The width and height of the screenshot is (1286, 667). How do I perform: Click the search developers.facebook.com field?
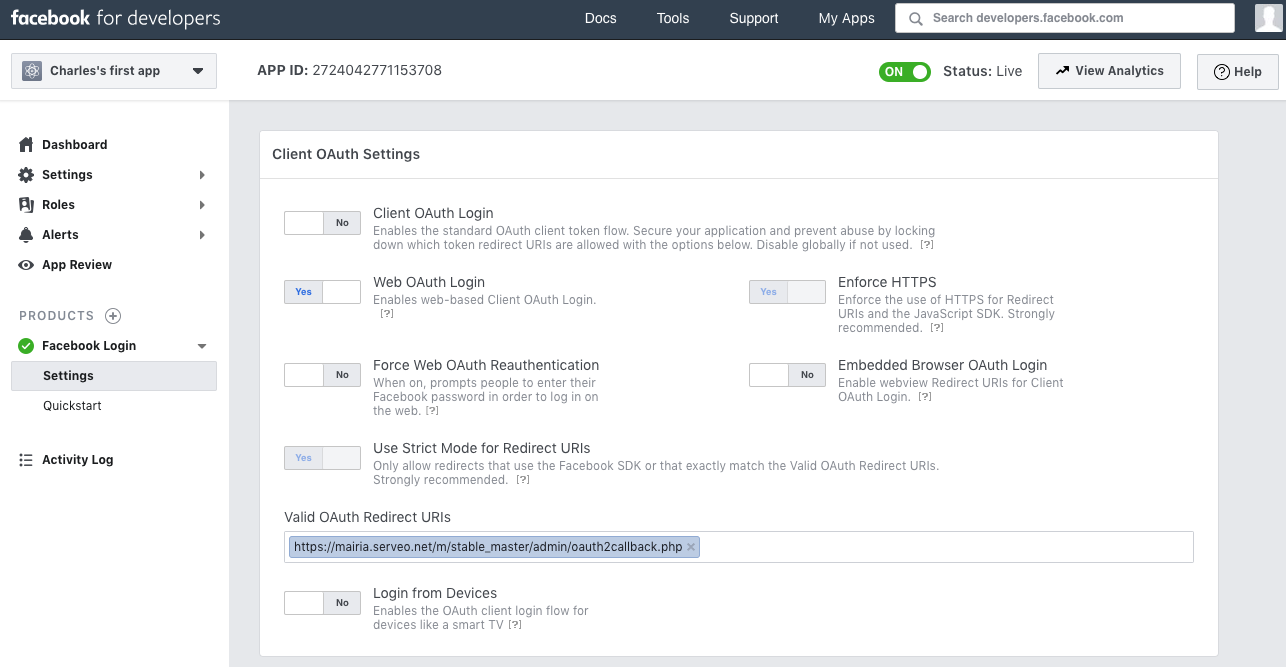click(x=1064, y=18)
